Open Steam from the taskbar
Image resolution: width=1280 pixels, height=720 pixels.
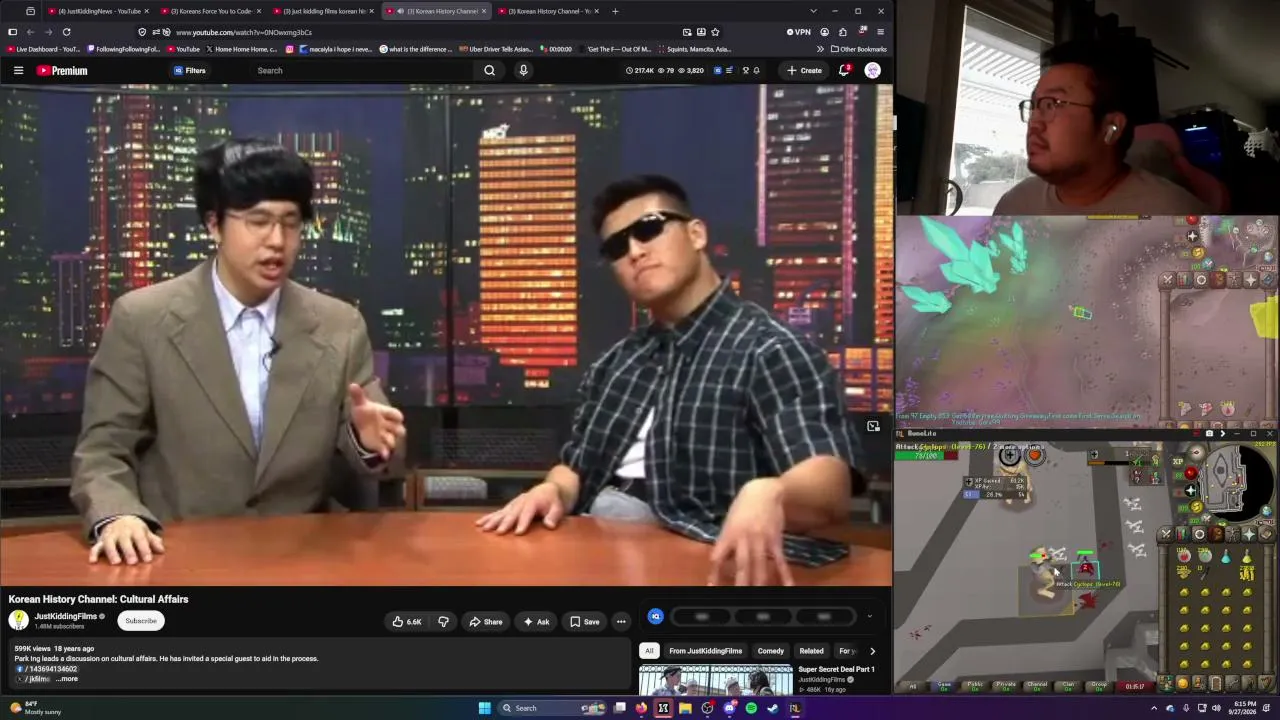click(x=773, y=708)
